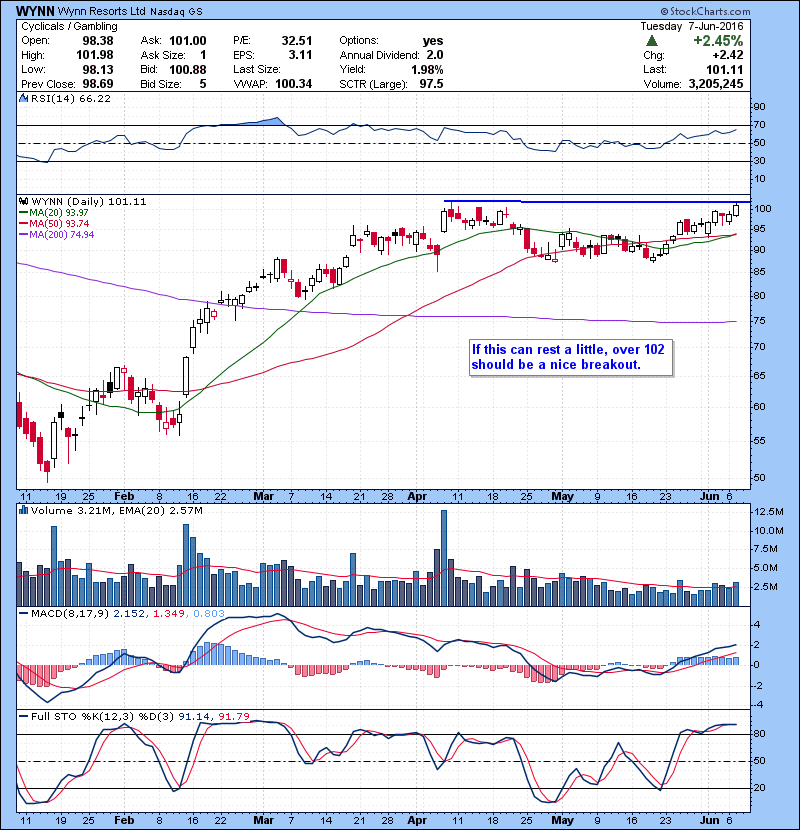
Task: Click the EPS value 3.11
Action: [x=300, y=55]
